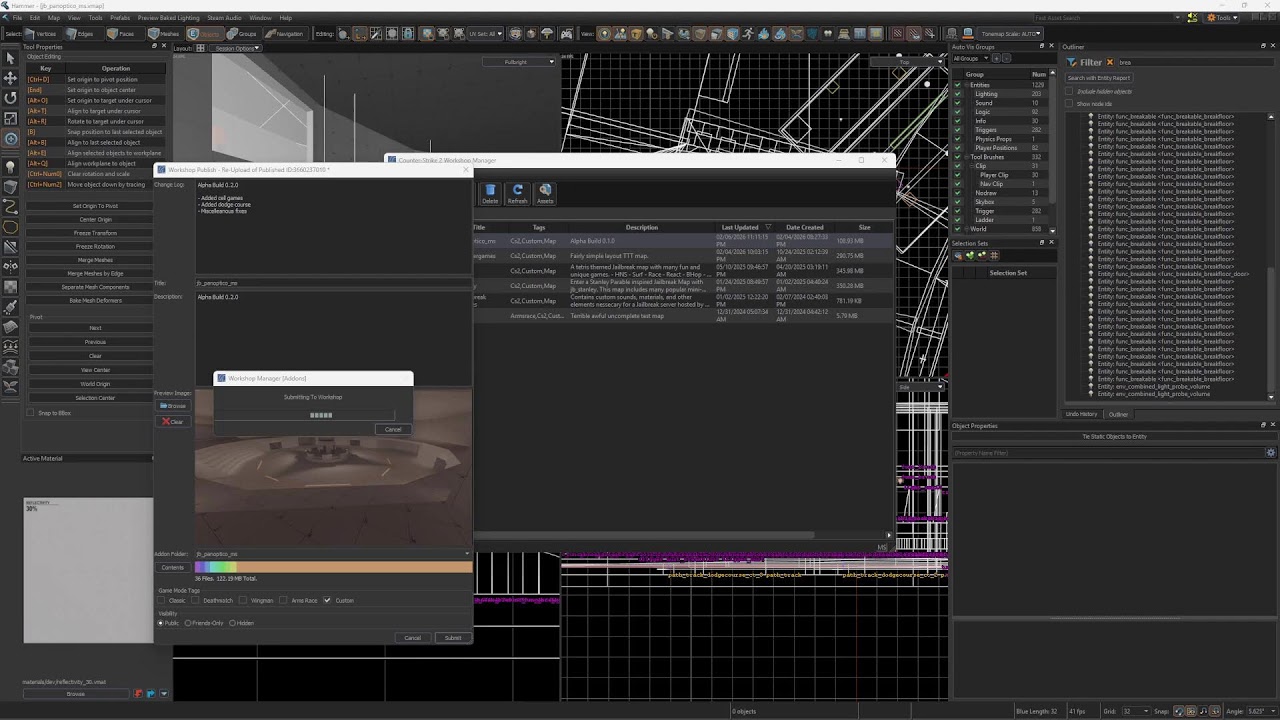Click the Outliner Filter funnel icon
The height and width of the screenshot is (720, 1280).
1071,62
